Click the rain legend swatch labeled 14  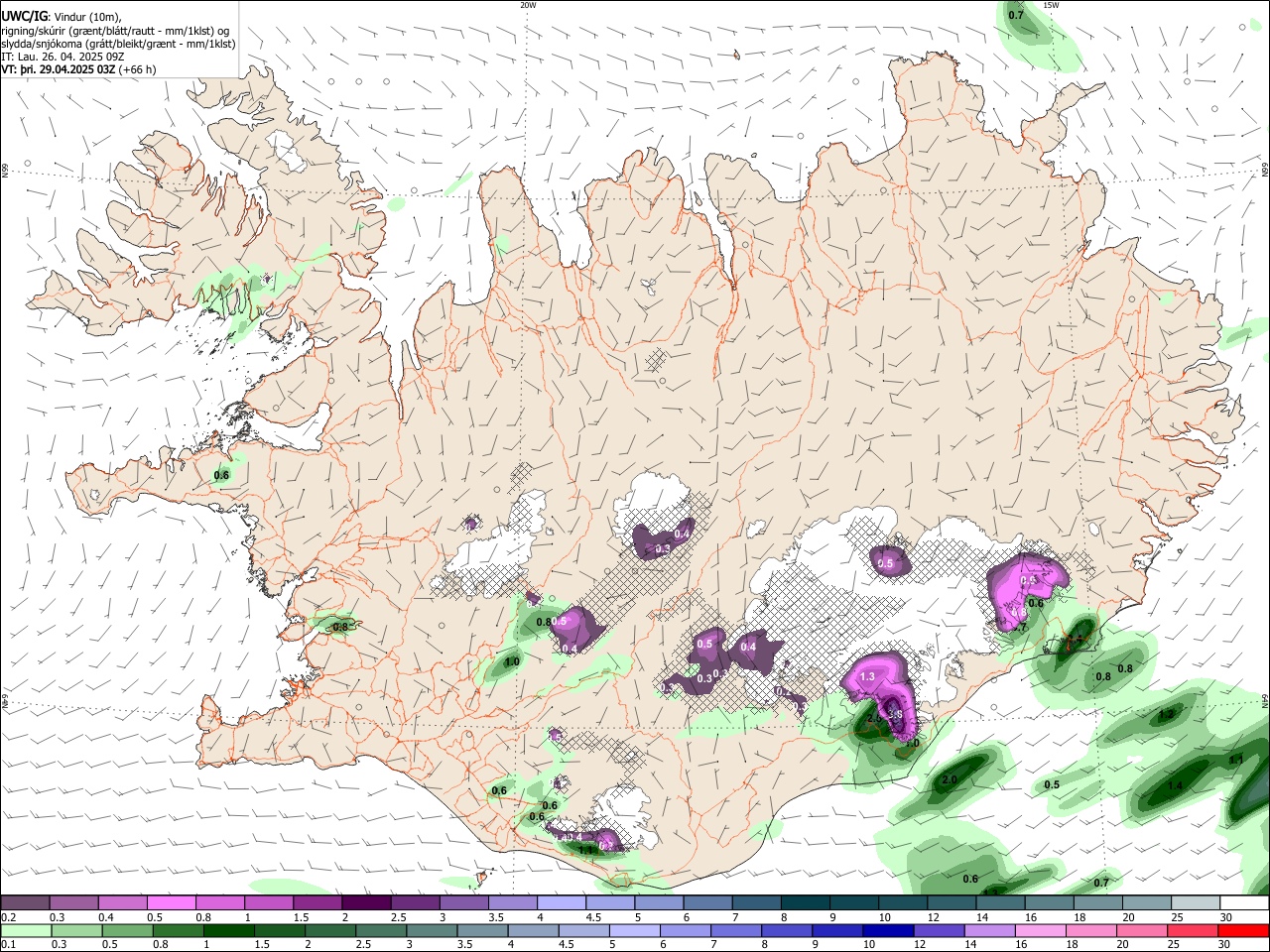click(x=989, y=931)
